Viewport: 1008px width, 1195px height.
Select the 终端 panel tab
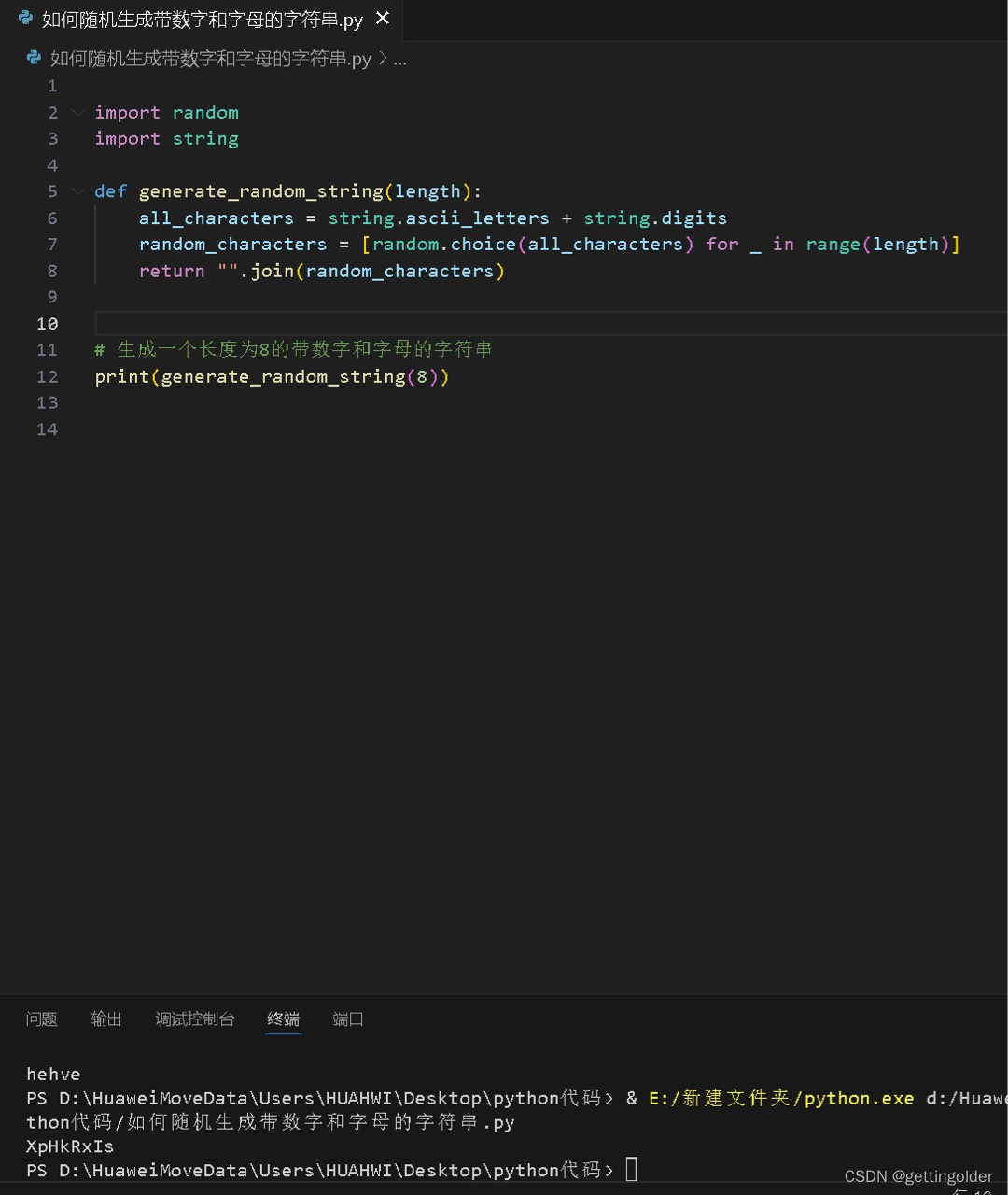coord(284,1019)
